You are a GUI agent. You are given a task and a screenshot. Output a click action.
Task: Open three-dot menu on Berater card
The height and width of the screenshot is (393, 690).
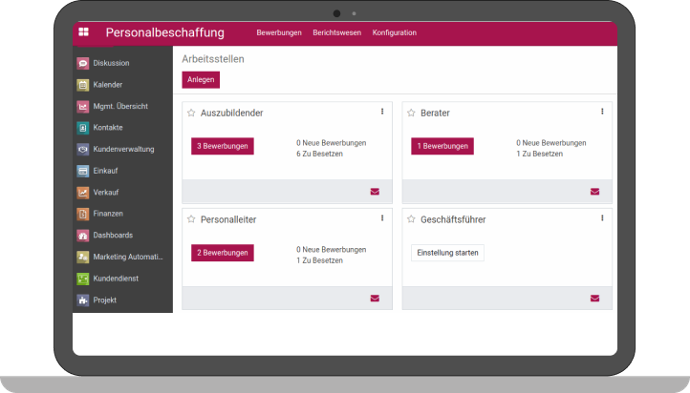coord(602,112)
